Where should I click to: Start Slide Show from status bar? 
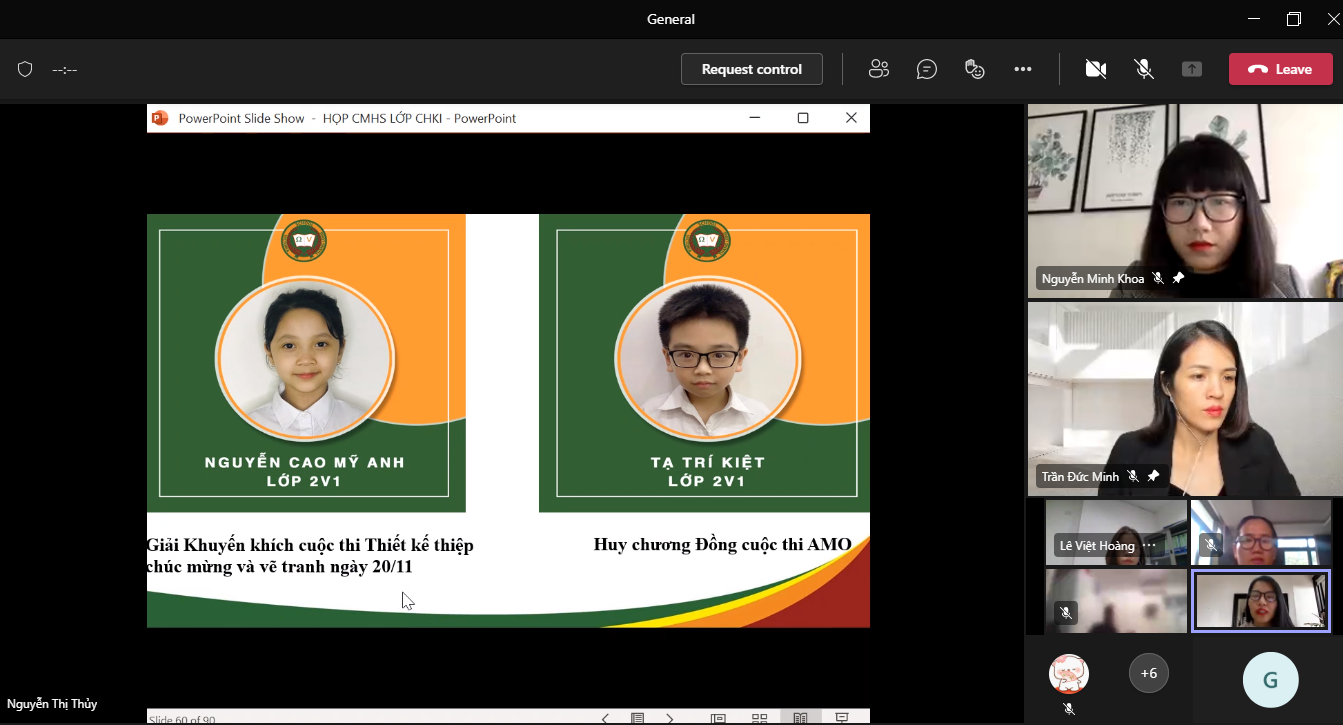(842, 718)
